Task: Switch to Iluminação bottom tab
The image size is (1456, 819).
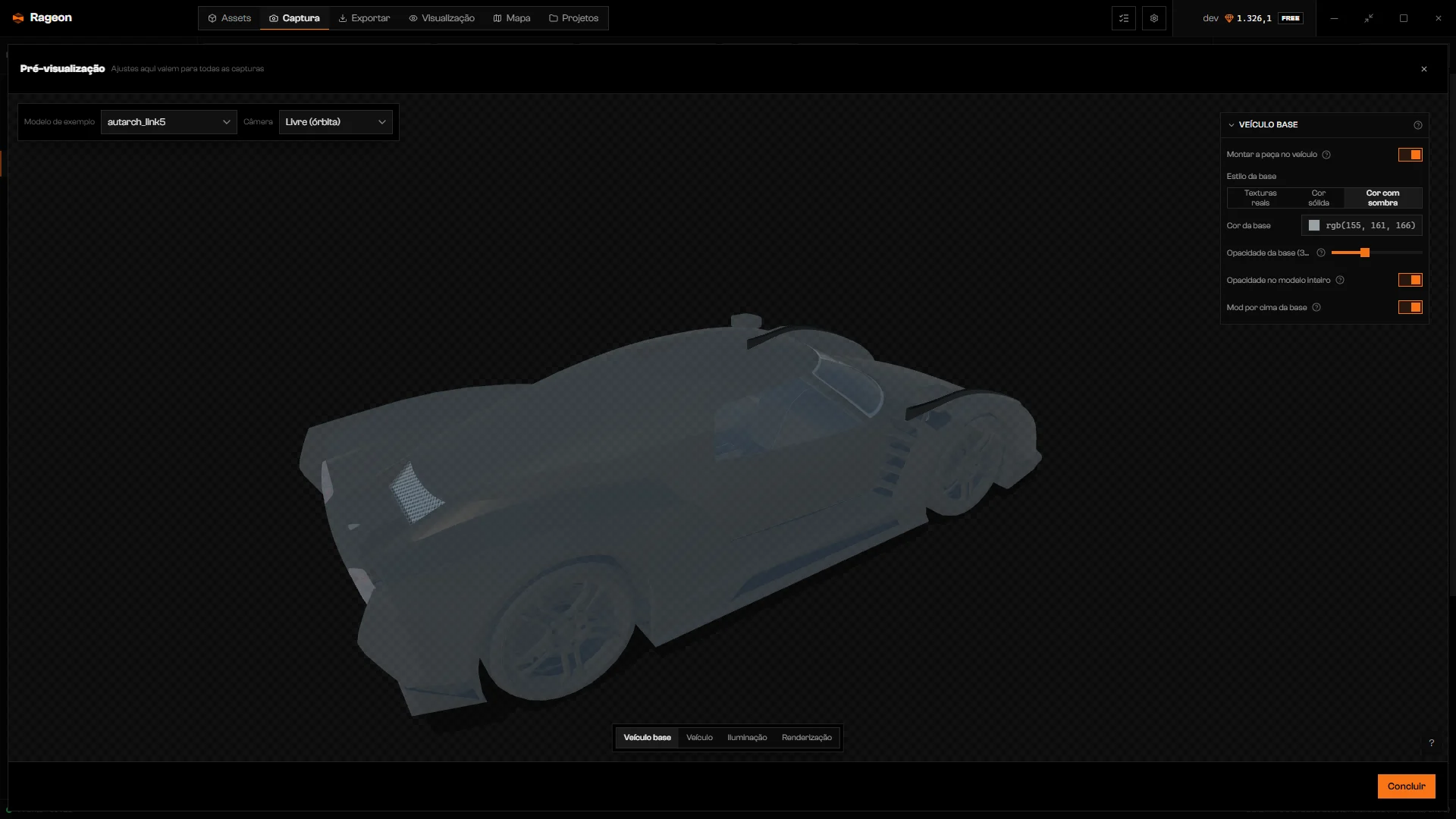Action: coord(747,738)
